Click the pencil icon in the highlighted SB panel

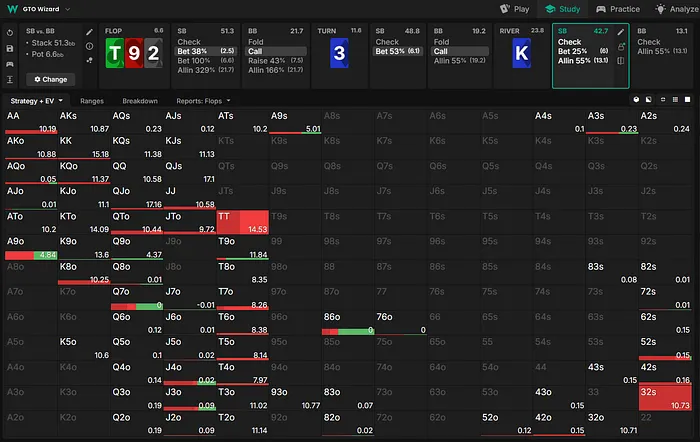[621, 32]
